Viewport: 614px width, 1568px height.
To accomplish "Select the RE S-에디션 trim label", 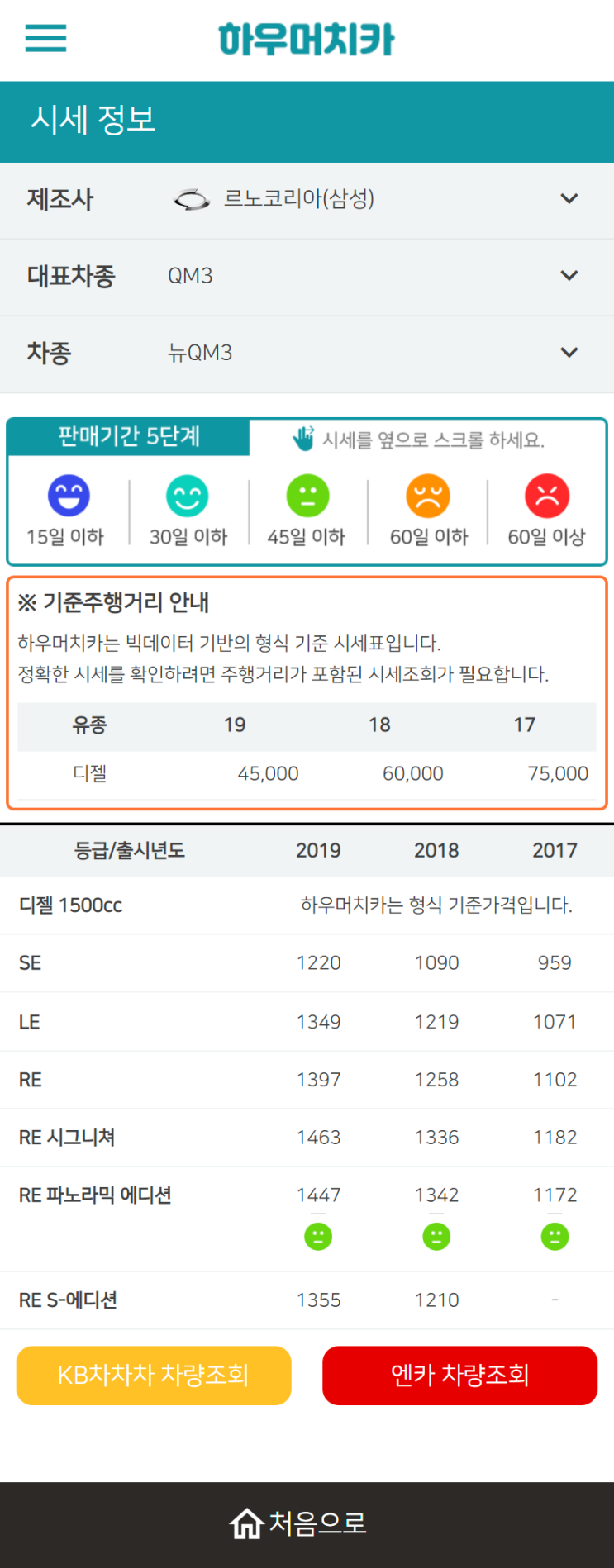I will 68,1300.
